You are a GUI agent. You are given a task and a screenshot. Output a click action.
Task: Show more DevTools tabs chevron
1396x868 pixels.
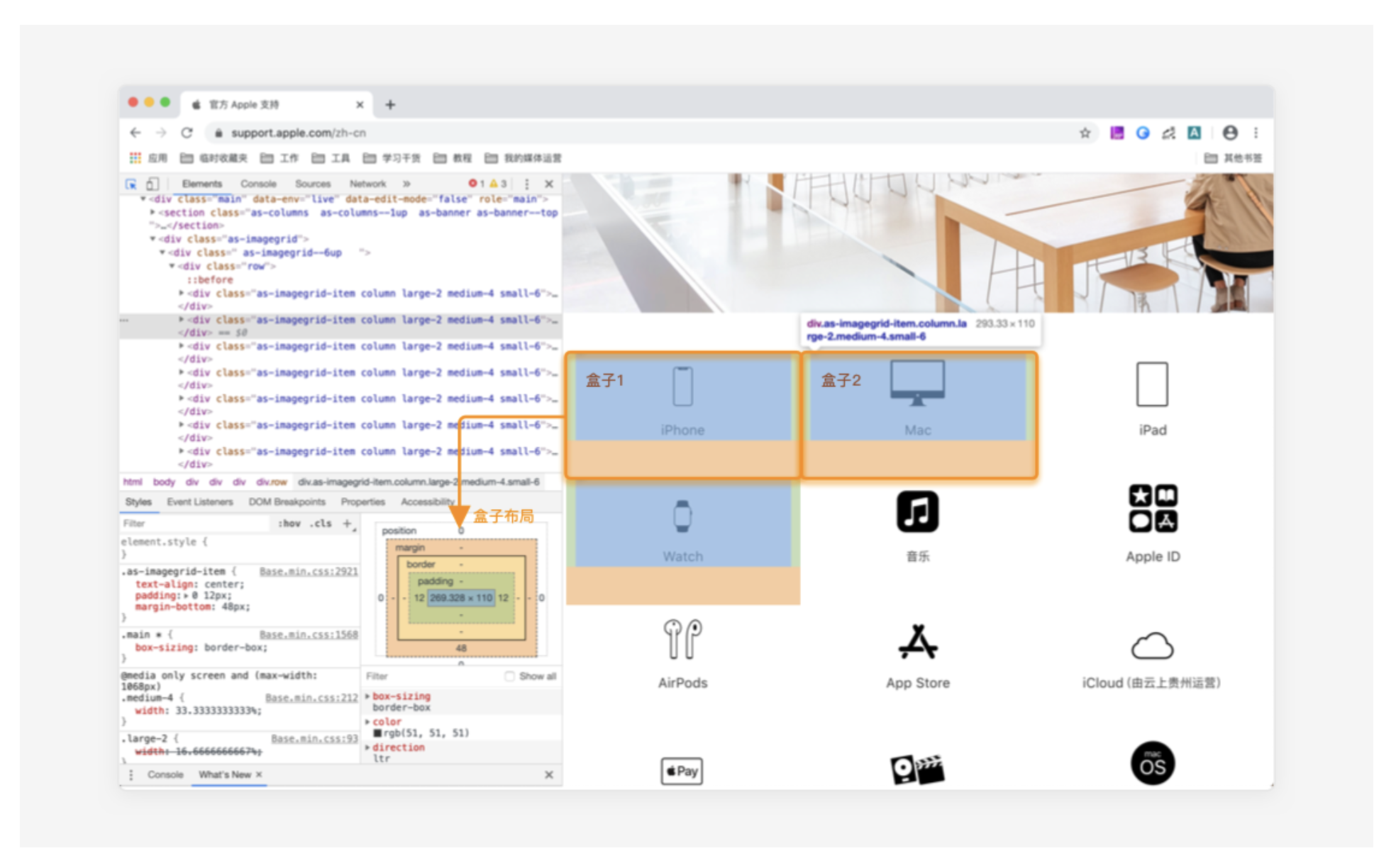click(406, 184)
